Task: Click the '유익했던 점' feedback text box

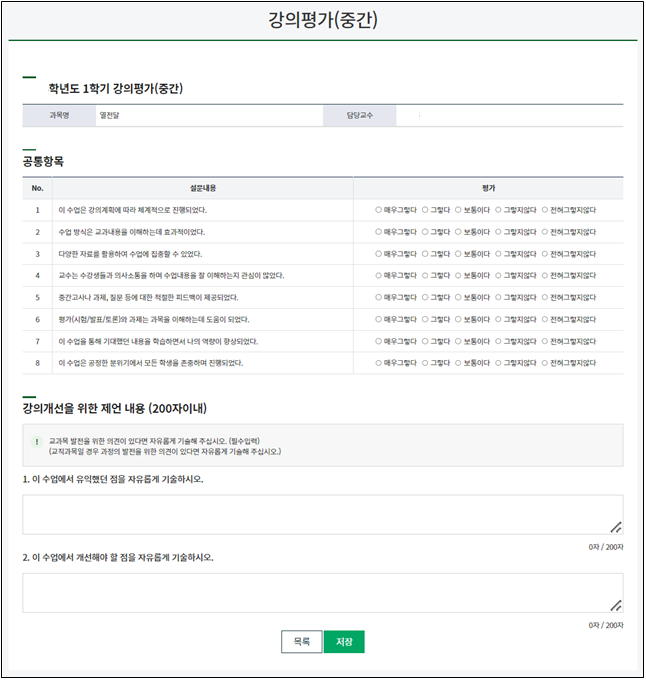Action: pyautogui.click(x=322, y=514)
